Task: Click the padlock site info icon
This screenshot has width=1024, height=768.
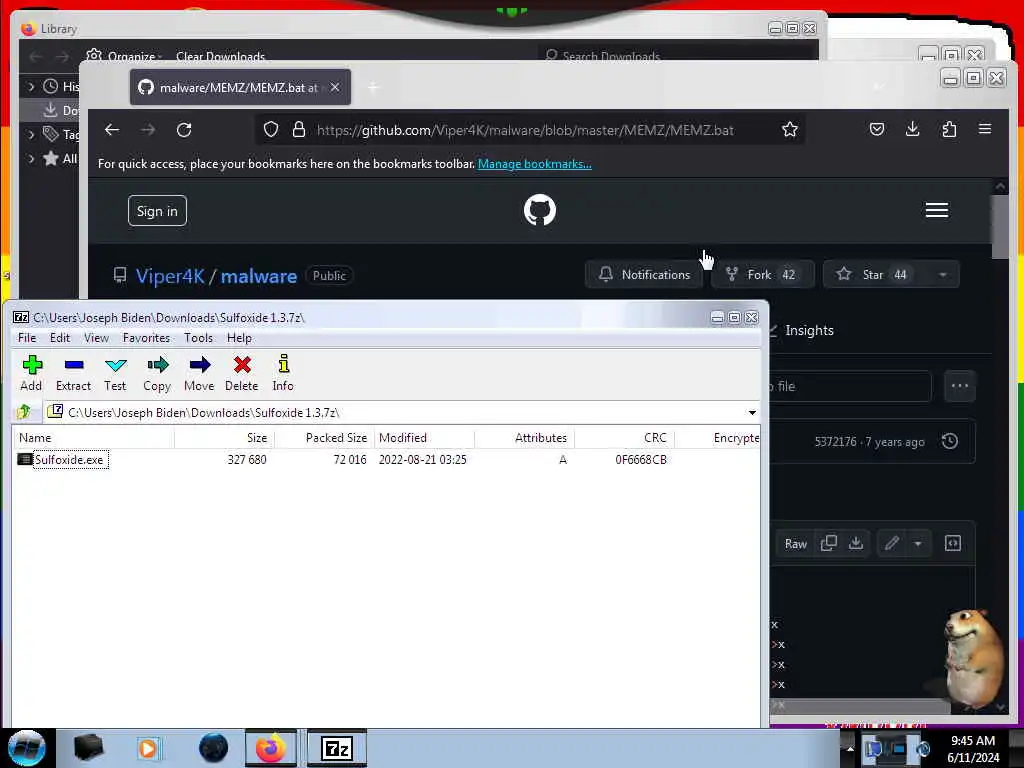Action: click(298, 129)
